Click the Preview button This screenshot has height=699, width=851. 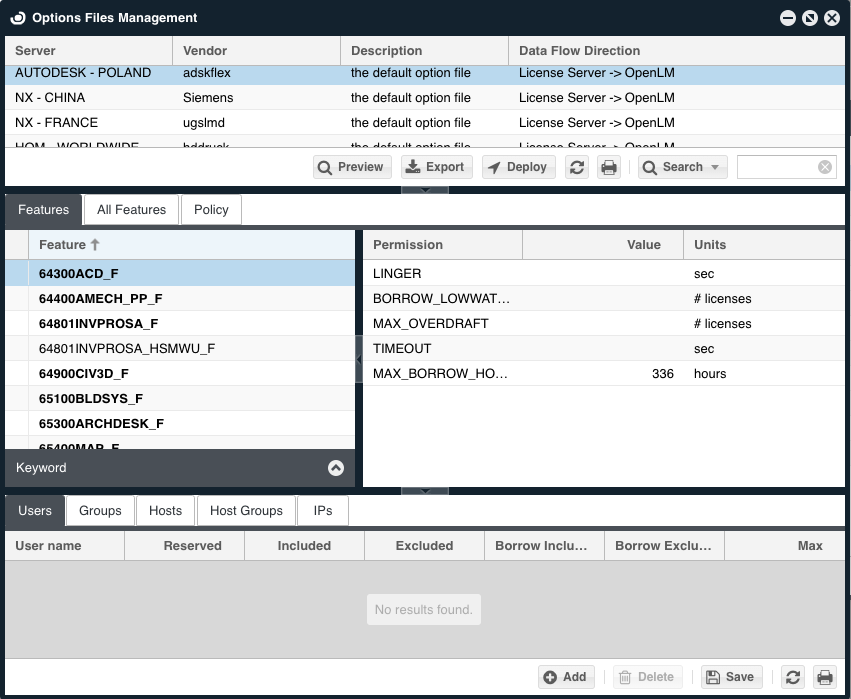[350, 167]
